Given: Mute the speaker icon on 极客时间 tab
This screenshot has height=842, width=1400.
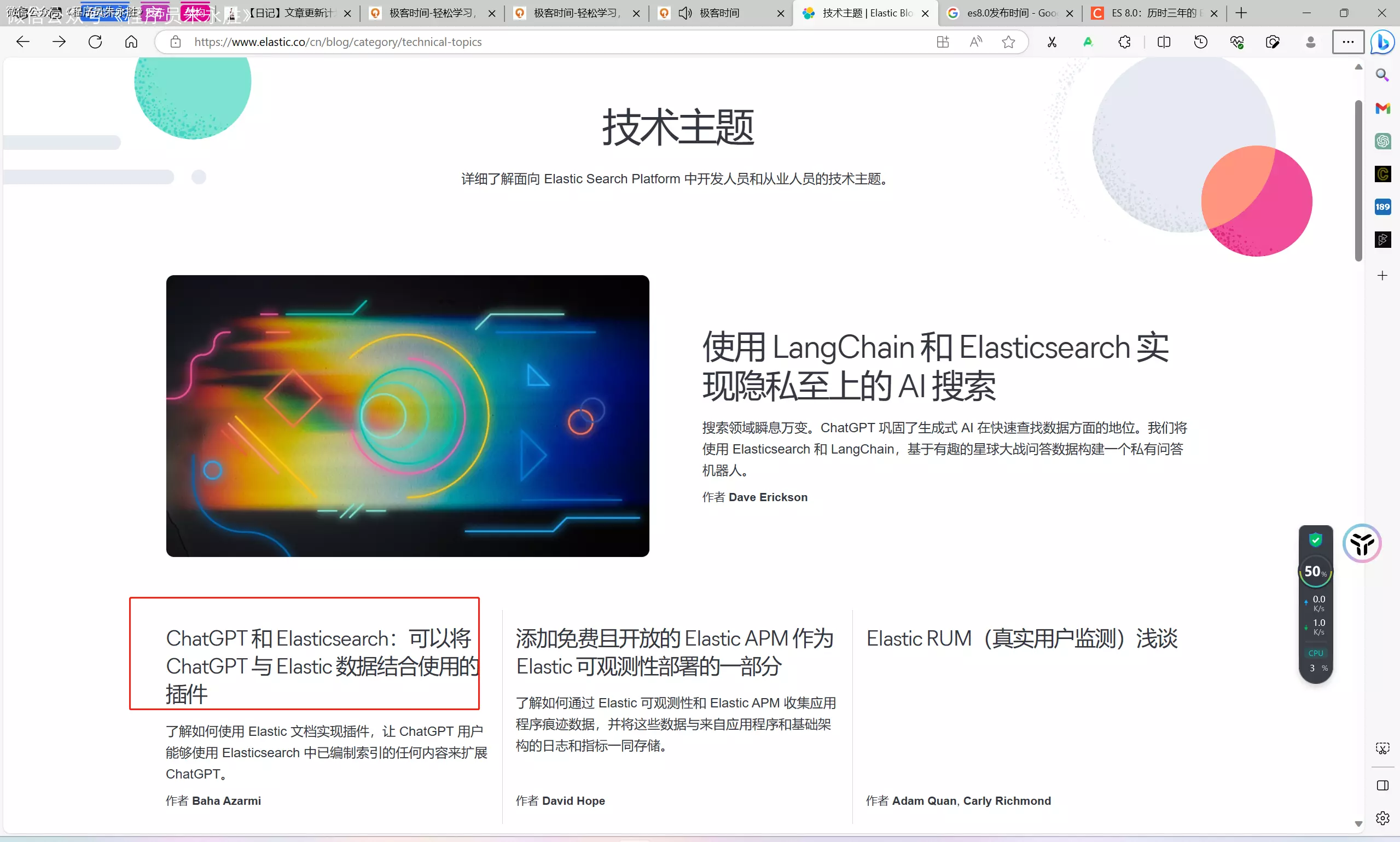Looking at the screenshot, I should (685, 13).
